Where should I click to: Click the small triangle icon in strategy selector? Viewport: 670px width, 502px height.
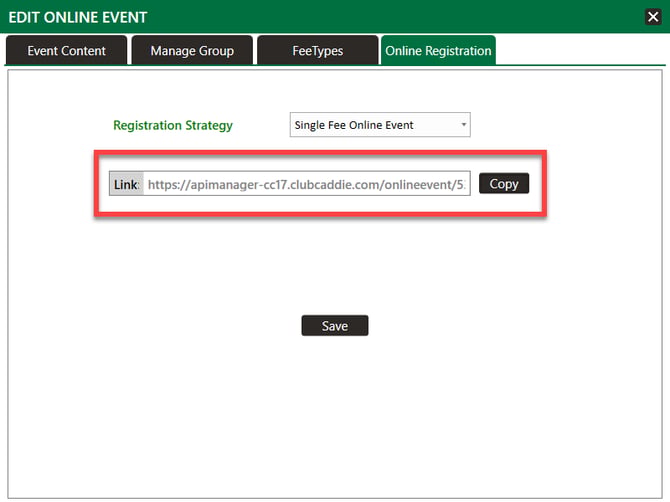point(464,125)
